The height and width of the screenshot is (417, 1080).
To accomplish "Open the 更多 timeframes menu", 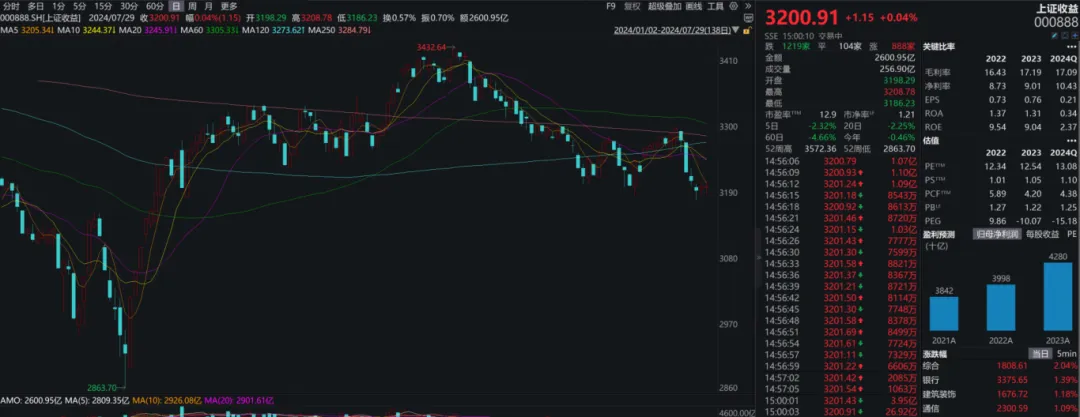I will tap(229, 6).
